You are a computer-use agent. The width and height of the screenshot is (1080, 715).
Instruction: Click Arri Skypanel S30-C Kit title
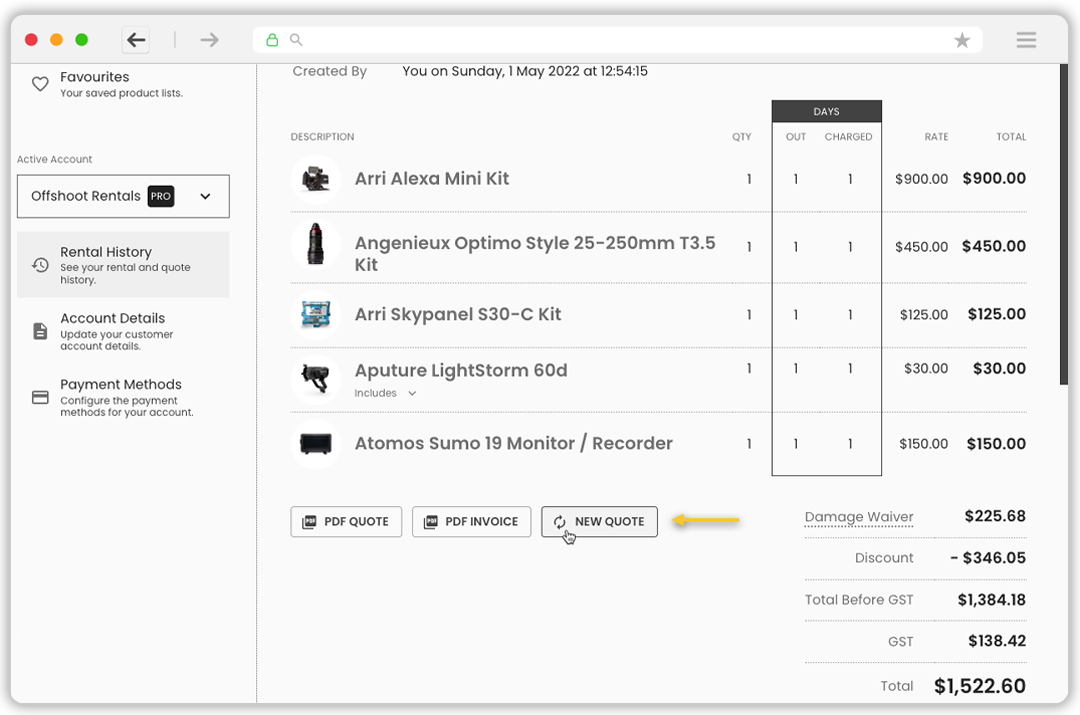(x=458, y=315)
